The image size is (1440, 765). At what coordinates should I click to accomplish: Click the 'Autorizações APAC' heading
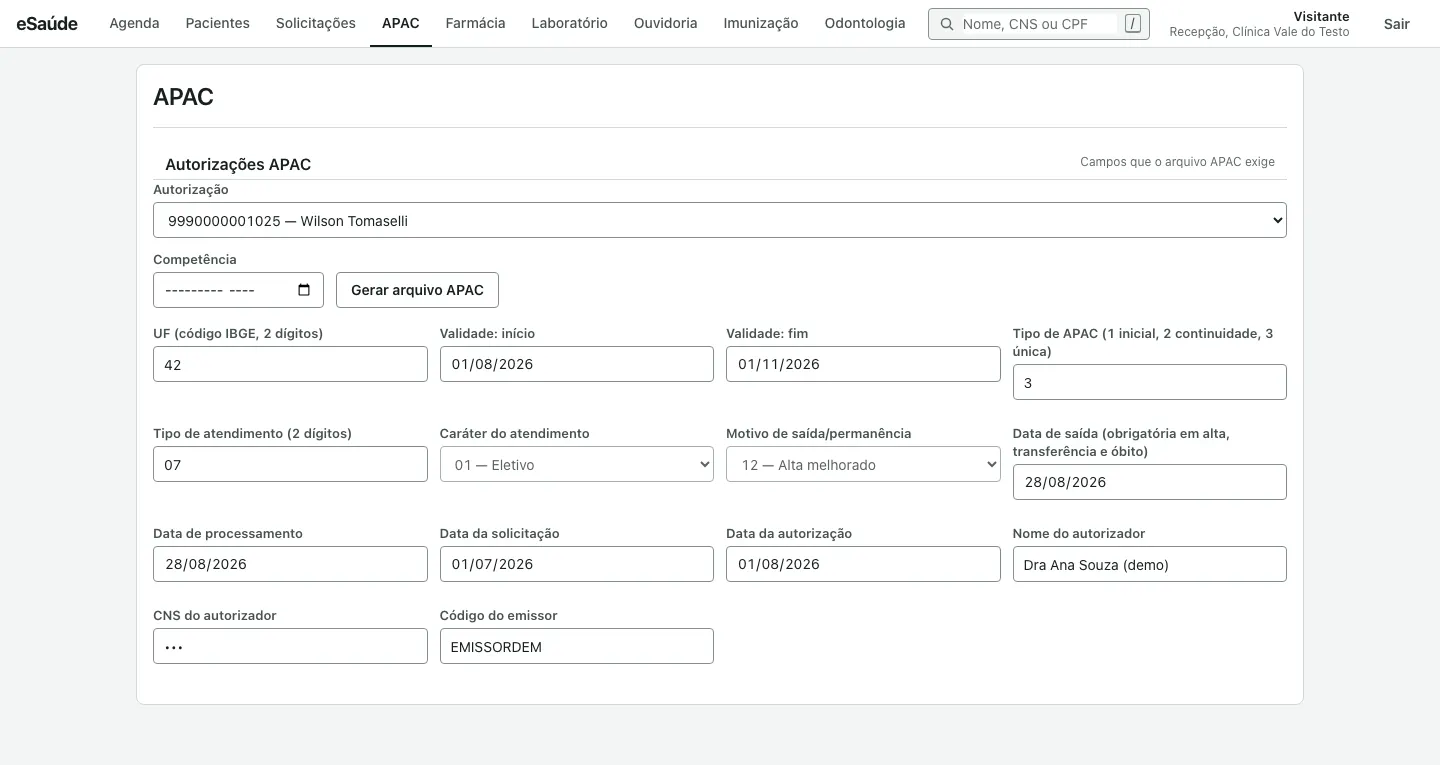point(238,164)
